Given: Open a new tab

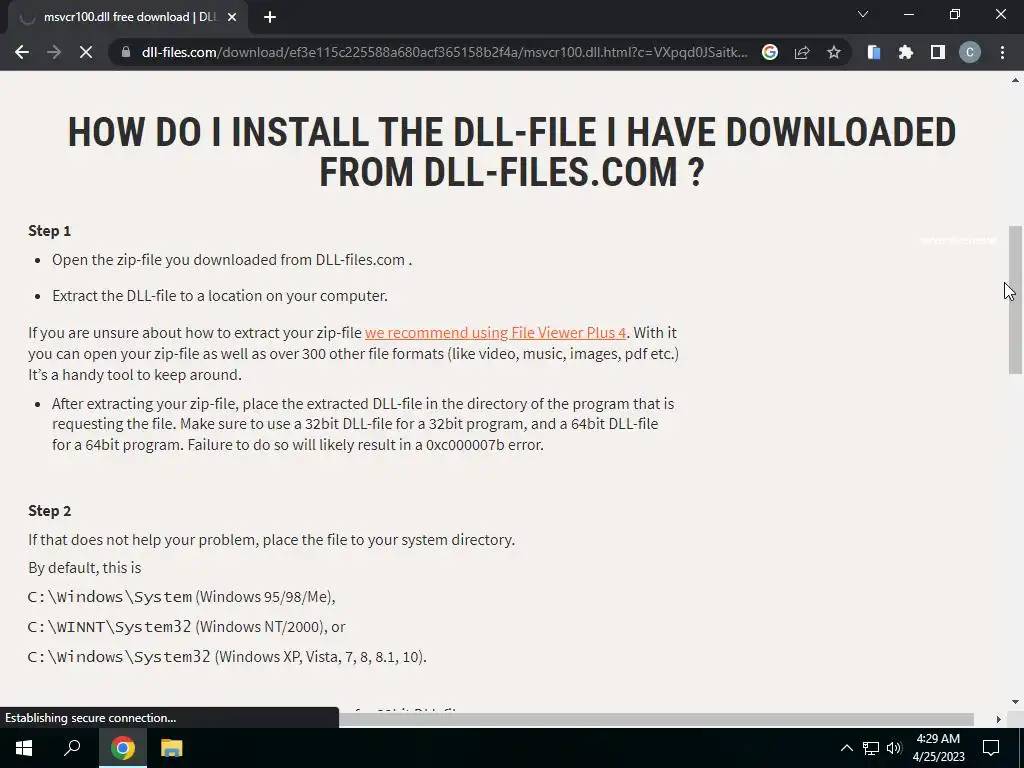Looking at the screenshot, I should point(270,18).
